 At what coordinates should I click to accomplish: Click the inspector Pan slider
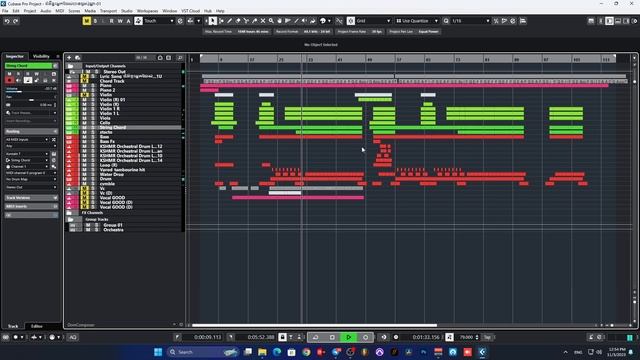[31, 100]
